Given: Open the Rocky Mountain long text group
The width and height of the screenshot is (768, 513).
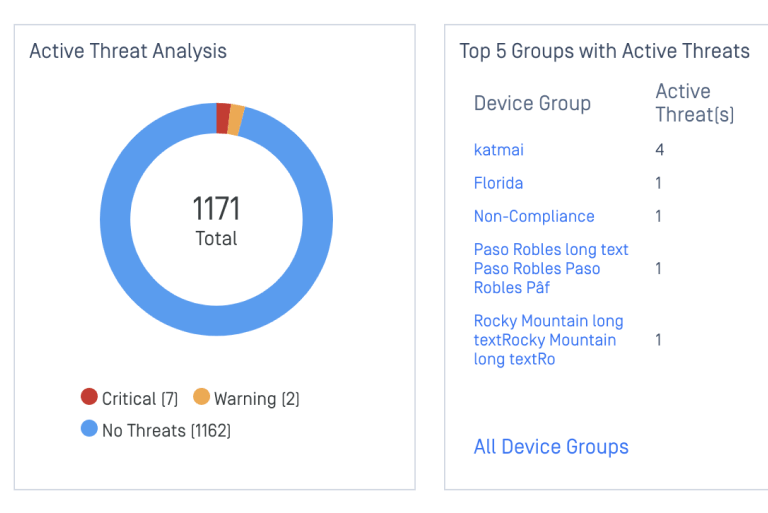Looking at the screenshot, I should coord(548,340).
